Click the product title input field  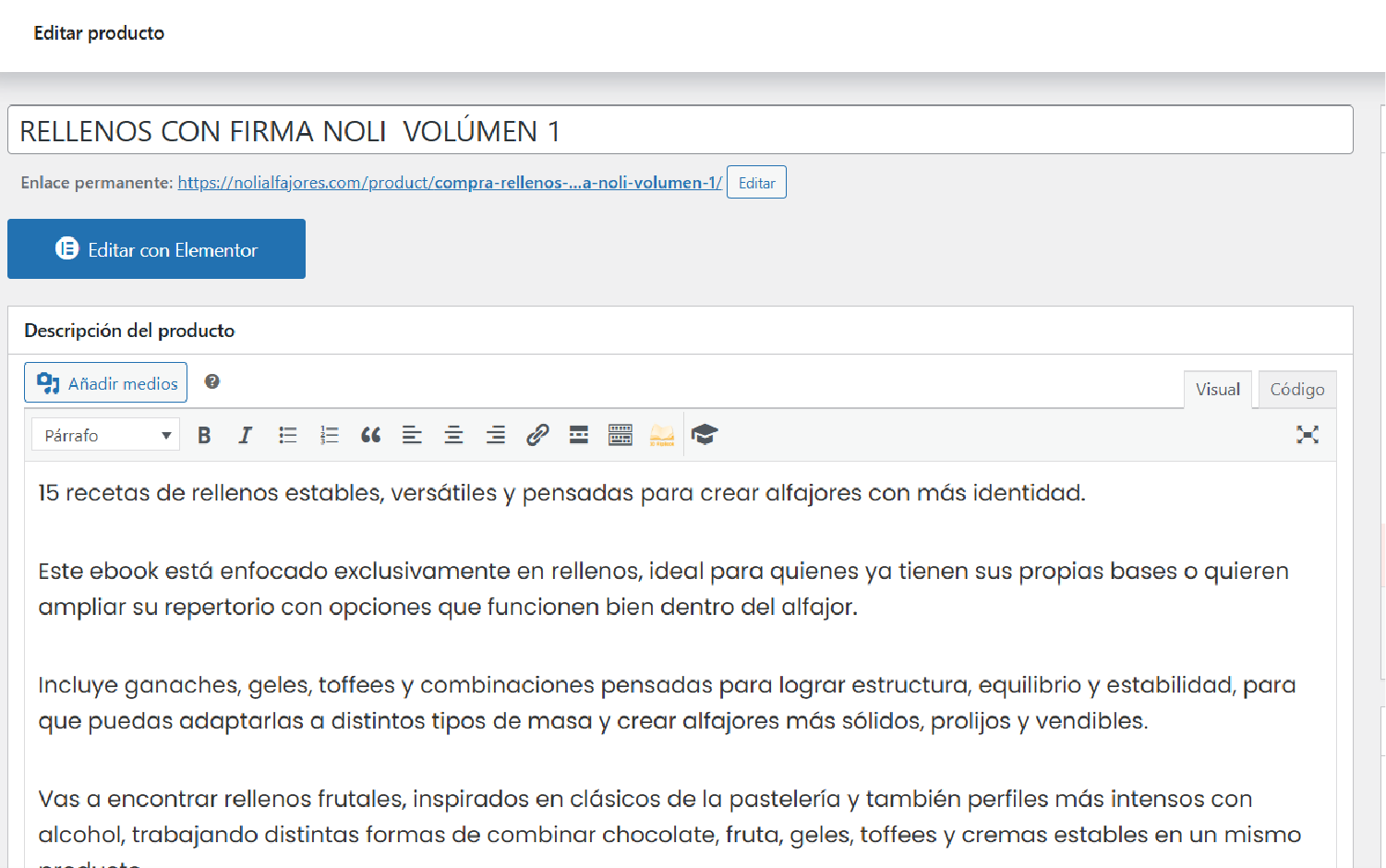681,130
